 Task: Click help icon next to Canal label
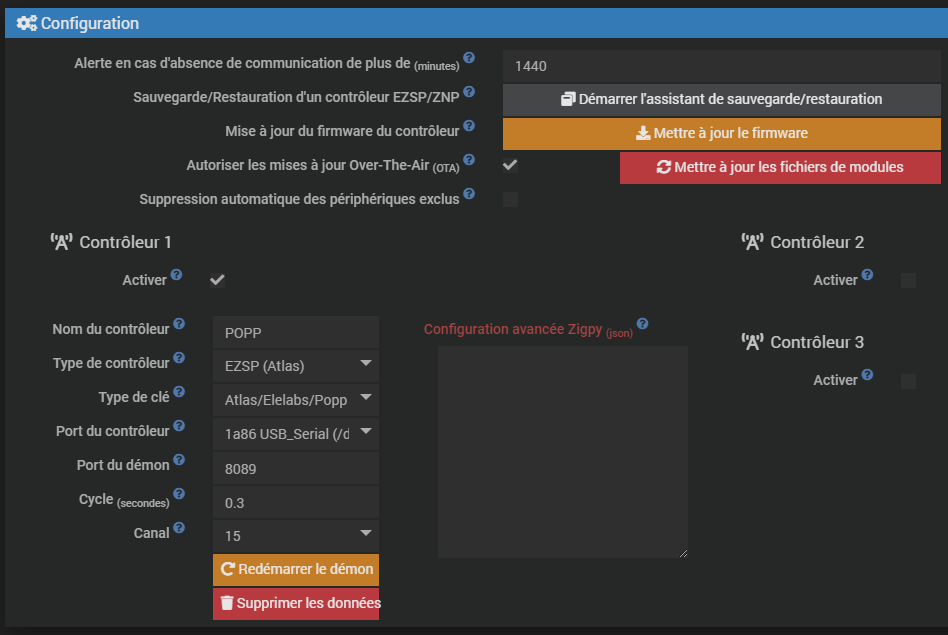point(179,528)
